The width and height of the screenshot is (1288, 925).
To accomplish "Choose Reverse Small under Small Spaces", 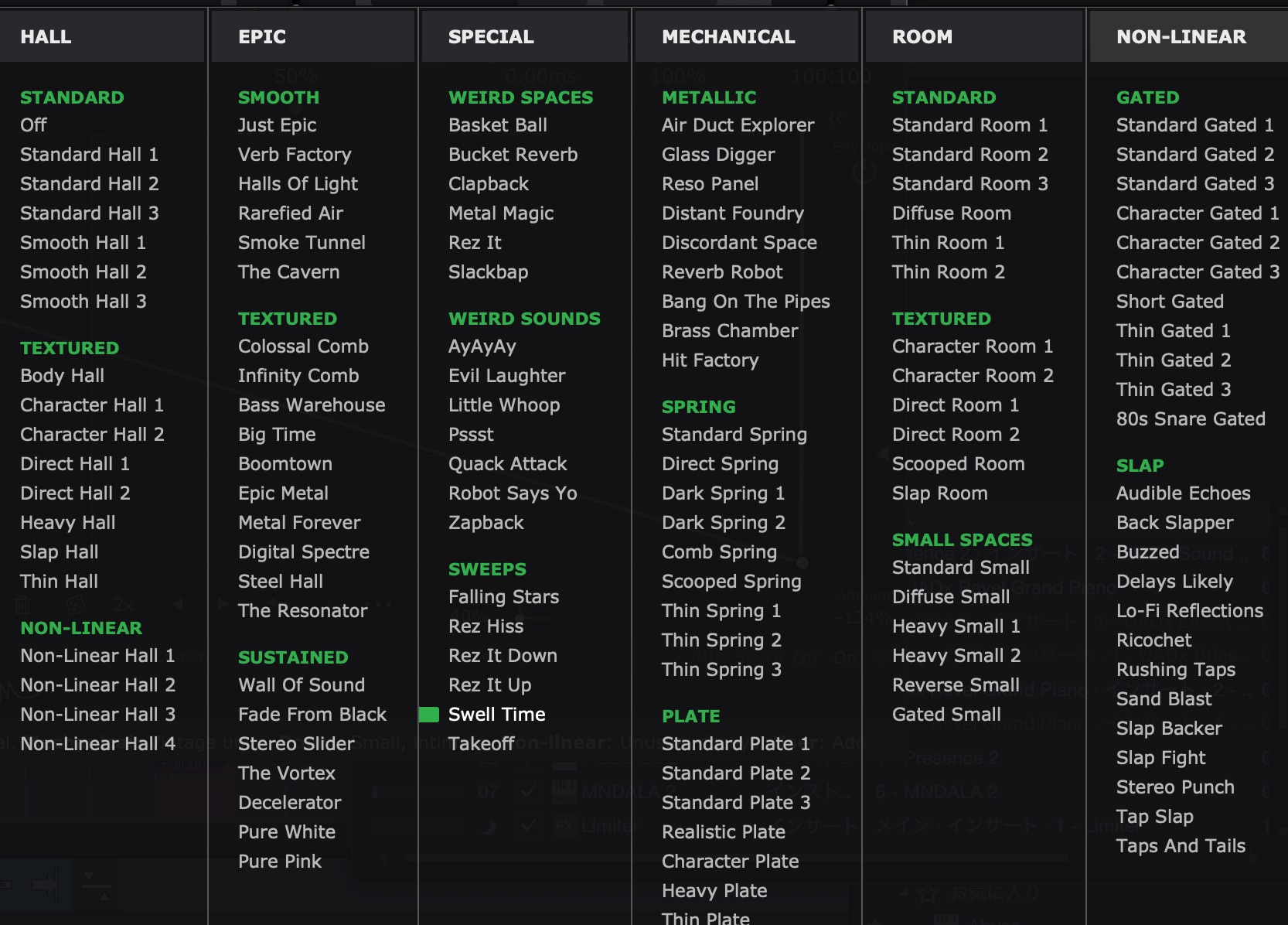I will click(x=956, y=685).
